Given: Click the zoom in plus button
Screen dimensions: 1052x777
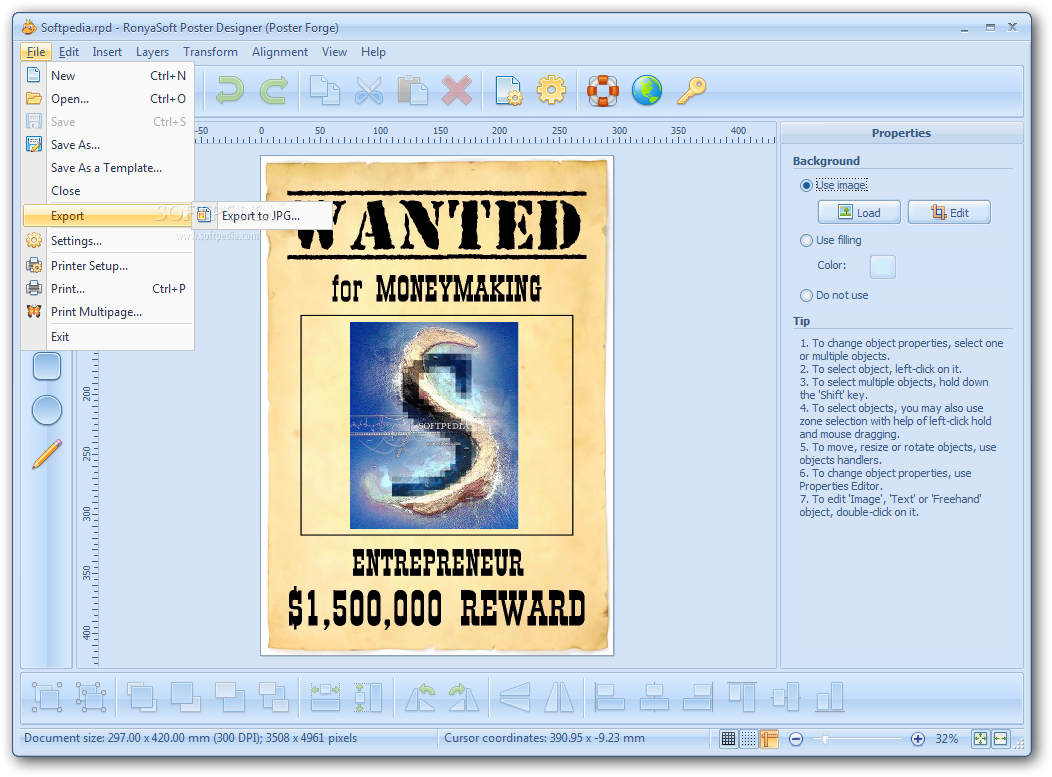Looking at the screenshot, I should [918, 739].
